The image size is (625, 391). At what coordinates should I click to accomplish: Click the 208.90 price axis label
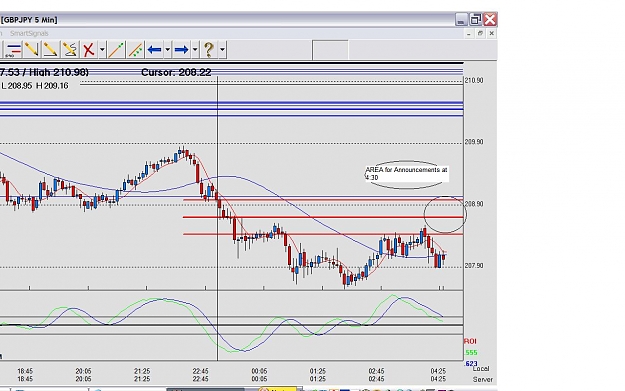474,204
